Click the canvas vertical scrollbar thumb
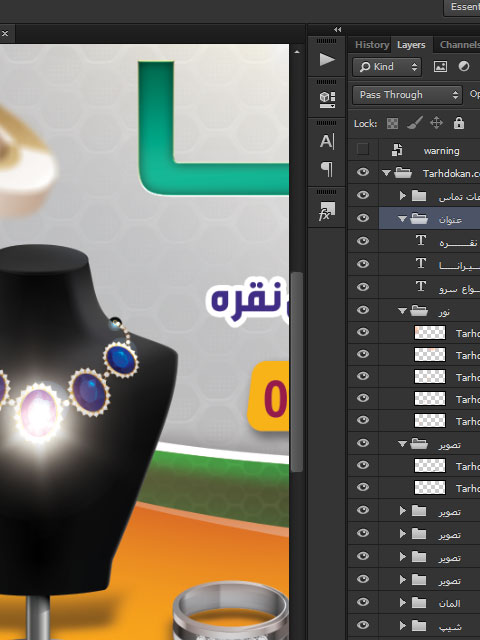The image size is (480, 640). pyautogui.click(x=297, y=372)
